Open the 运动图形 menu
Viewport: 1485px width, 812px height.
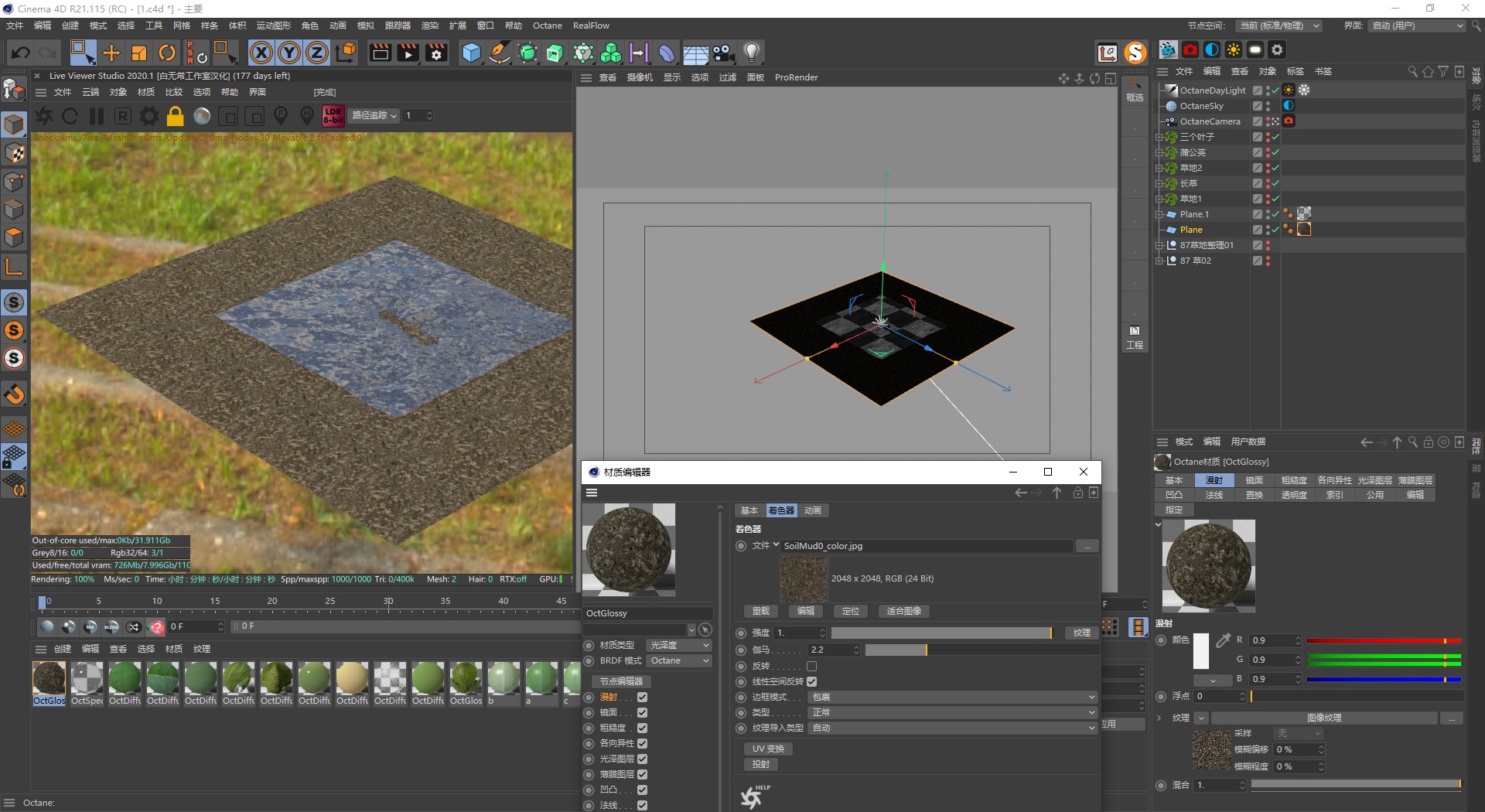click(274, 26)
